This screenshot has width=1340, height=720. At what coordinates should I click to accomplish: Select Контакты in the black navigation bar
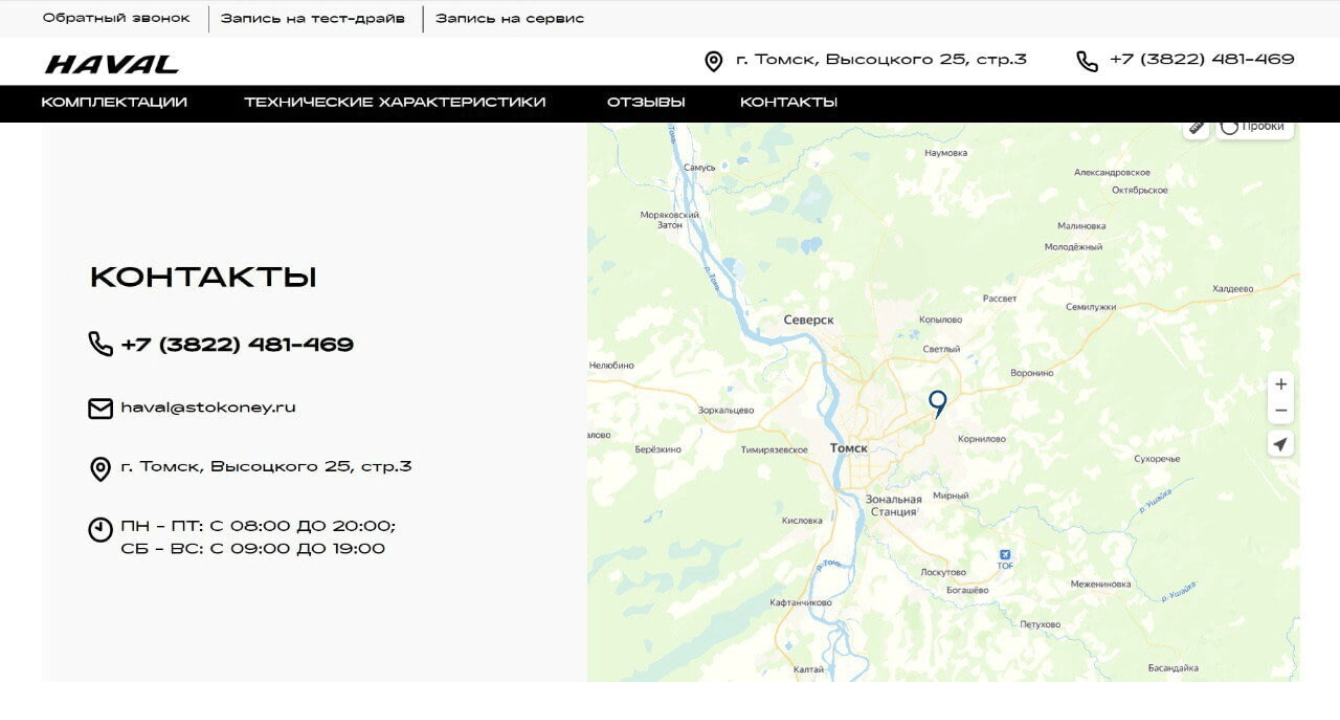pyautogui.click(x=789, y=103)
